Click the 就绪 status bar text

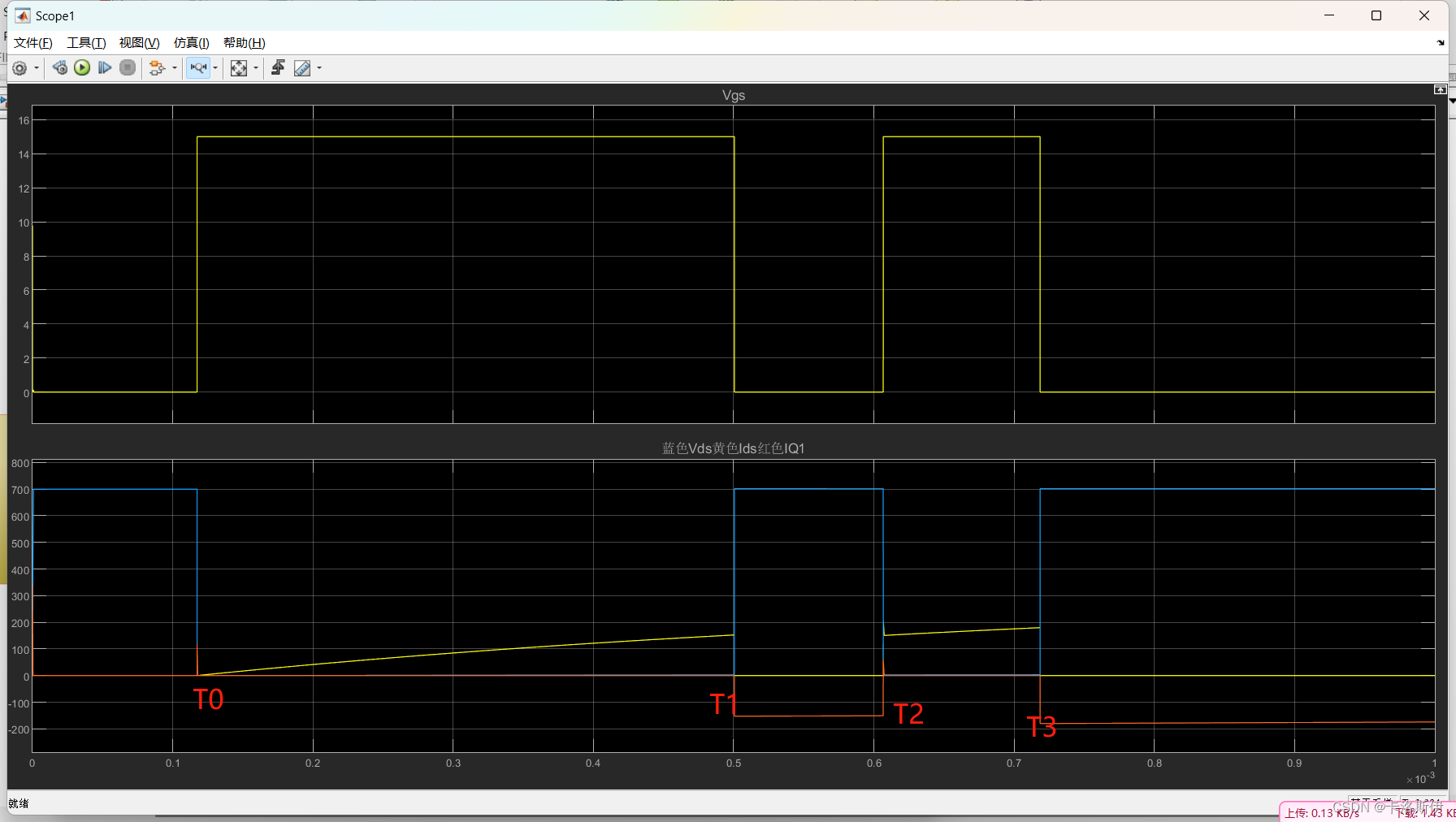(19, 803)
